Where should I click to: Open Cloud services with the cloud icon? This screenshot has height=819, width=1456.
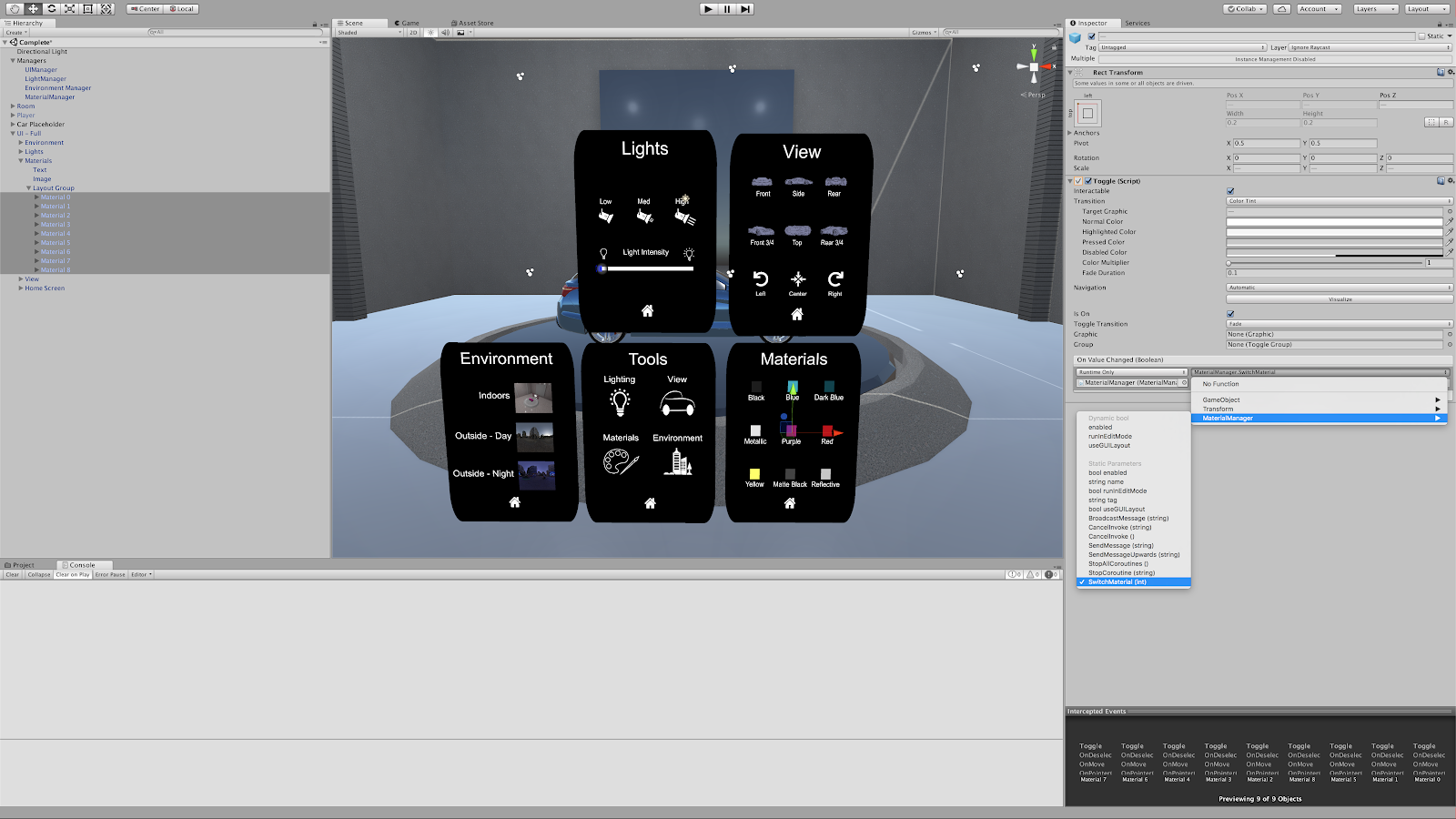tap(1281, 9)
